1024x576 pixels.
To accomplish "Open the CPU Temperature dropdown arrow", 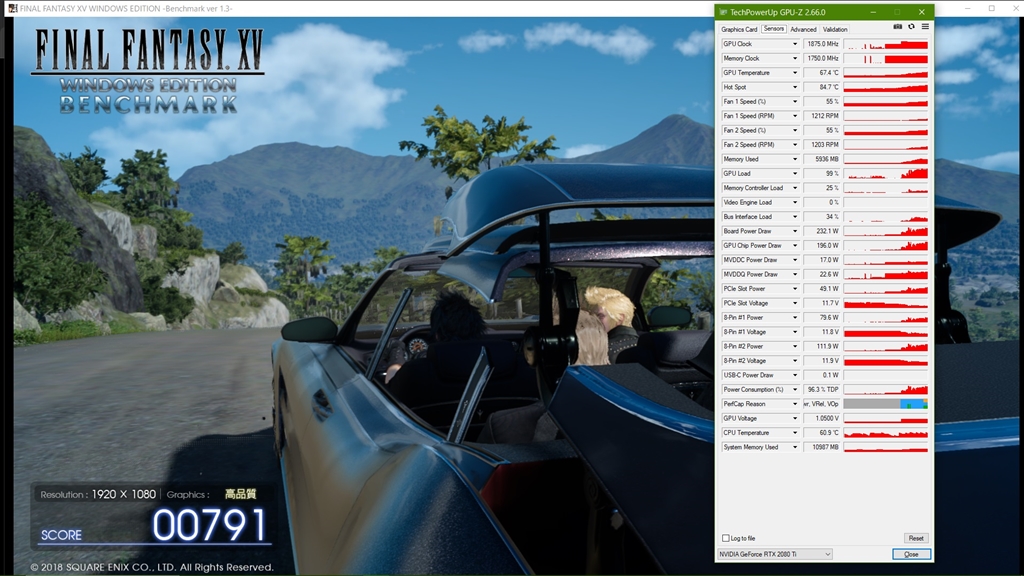I will 795,432.
